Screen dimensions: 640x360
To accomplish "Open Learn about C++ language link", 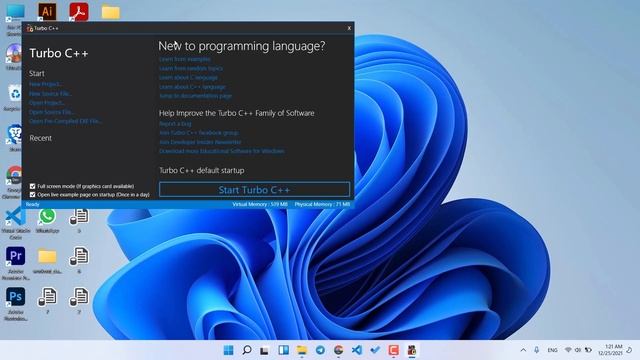I will pyautogui.click(x=192, y=87).
